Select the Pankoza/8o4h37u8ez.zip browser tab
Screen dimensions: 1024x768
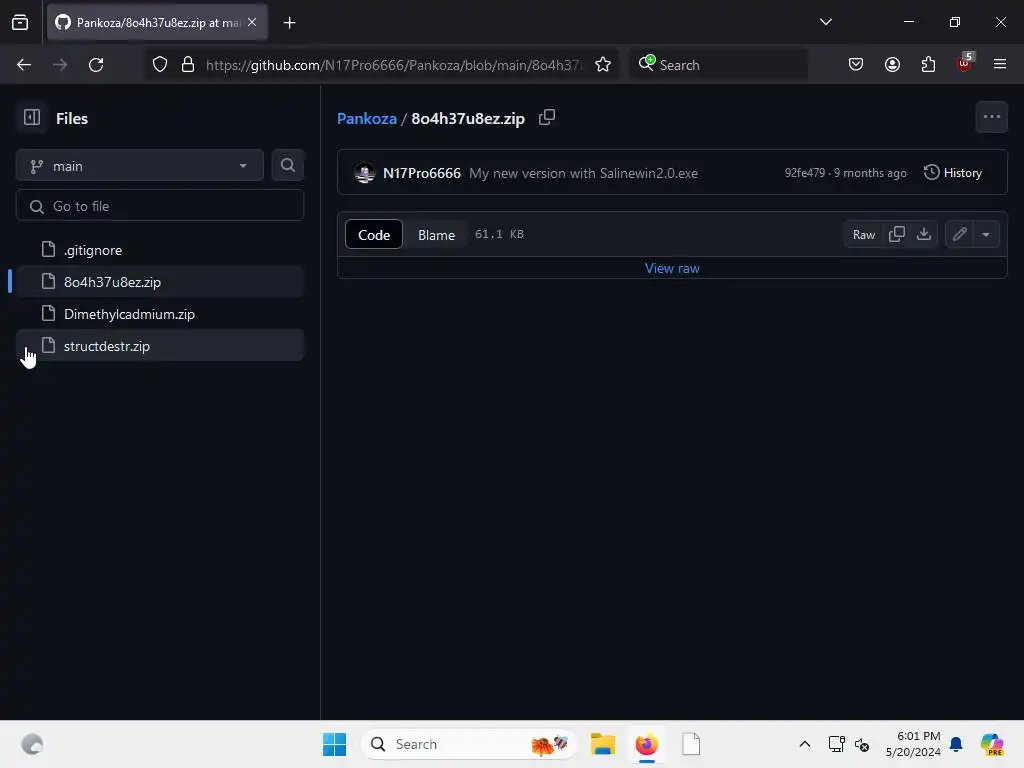[157, 22]
